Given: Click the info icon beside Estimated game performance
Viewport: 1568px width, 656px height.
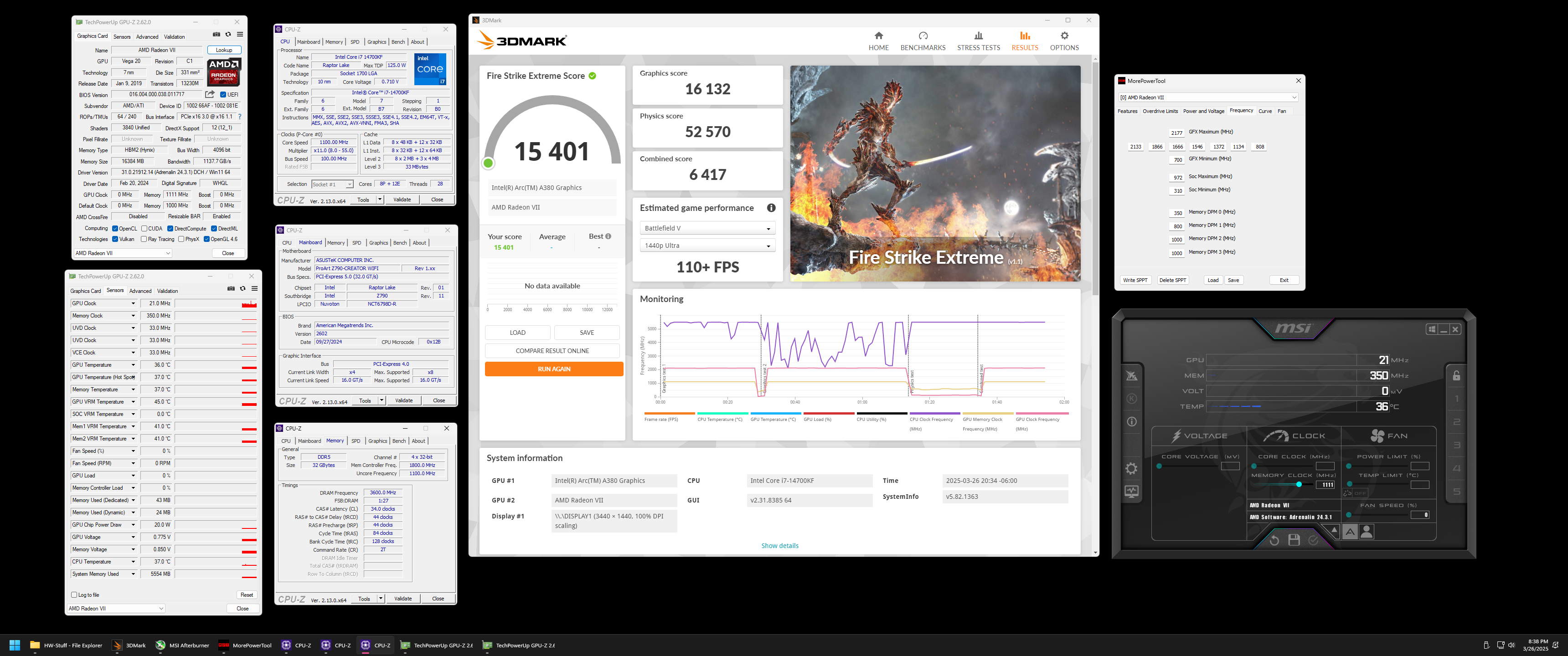Looking at the screenshot, I should click(x=771, y=208).
